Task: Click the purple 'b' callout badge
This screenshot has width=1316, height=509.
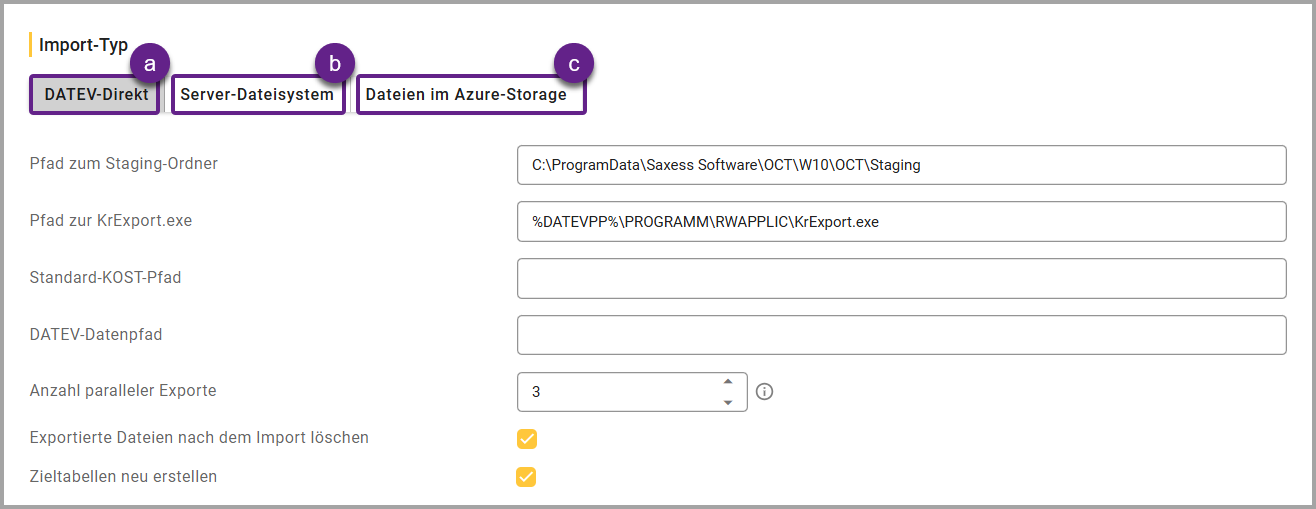Action: (335, 63)
